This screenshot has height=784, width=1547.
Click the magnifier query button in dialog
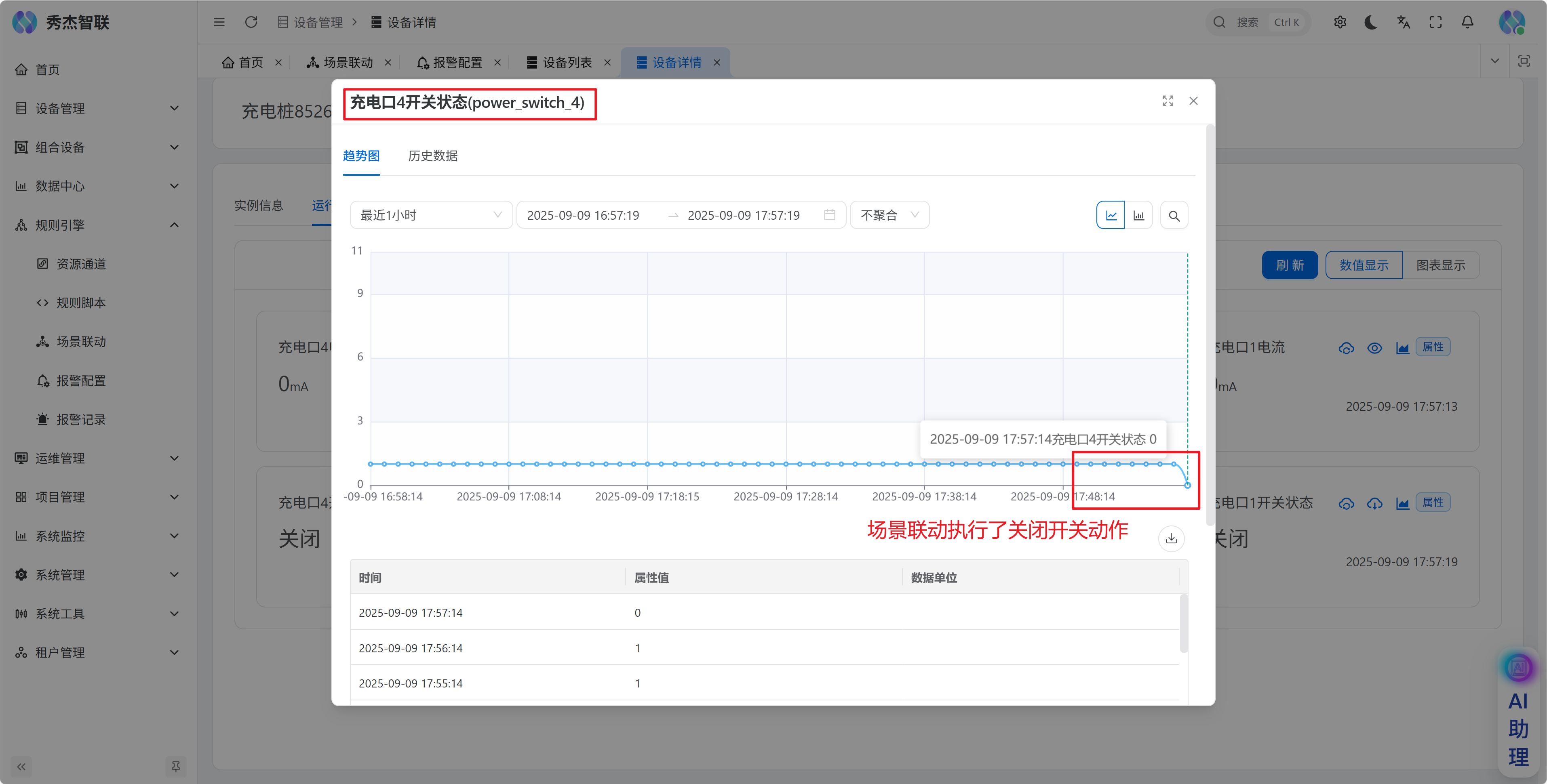point(1174,216)
